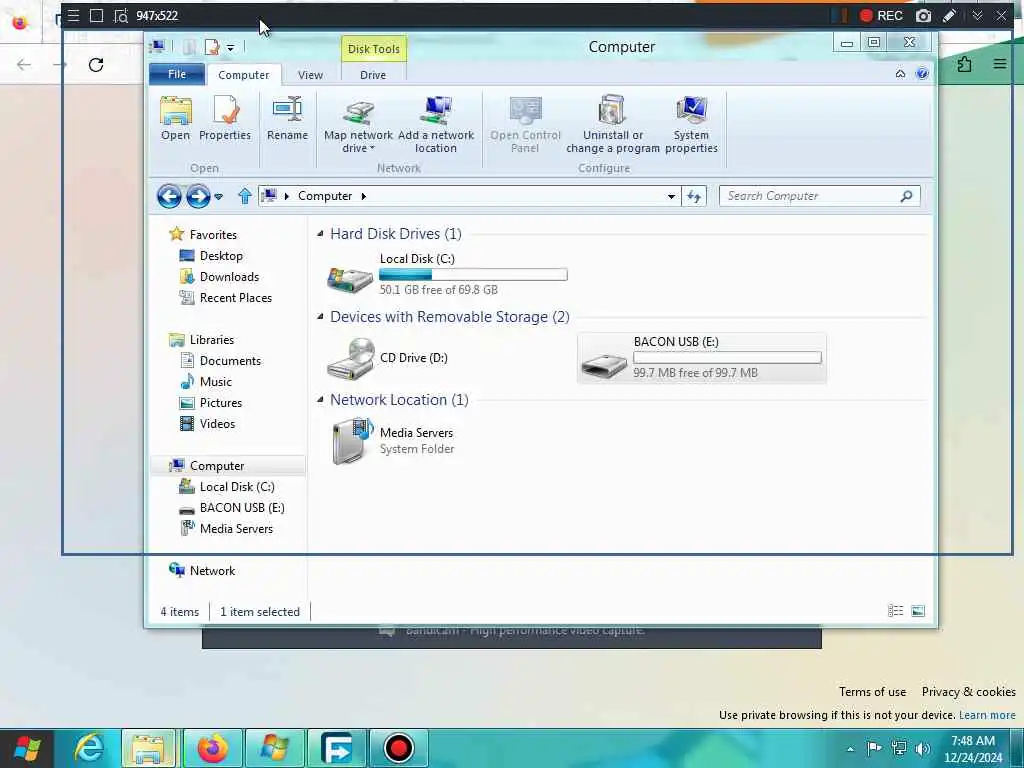Select Recent Places in Favorites
This screenshot has width=1024, height=768.
(236, 298)
